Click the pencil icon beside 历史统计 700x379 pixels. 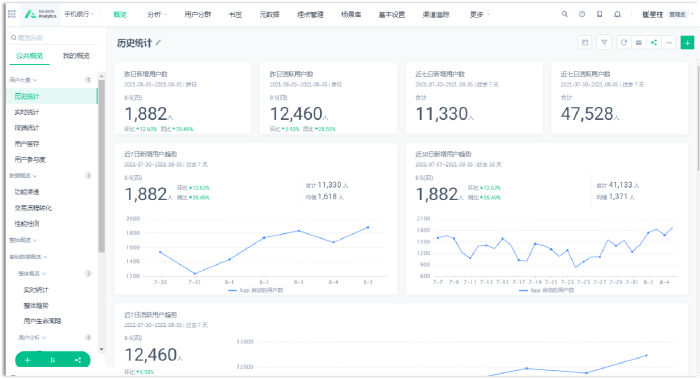point(158,43)
